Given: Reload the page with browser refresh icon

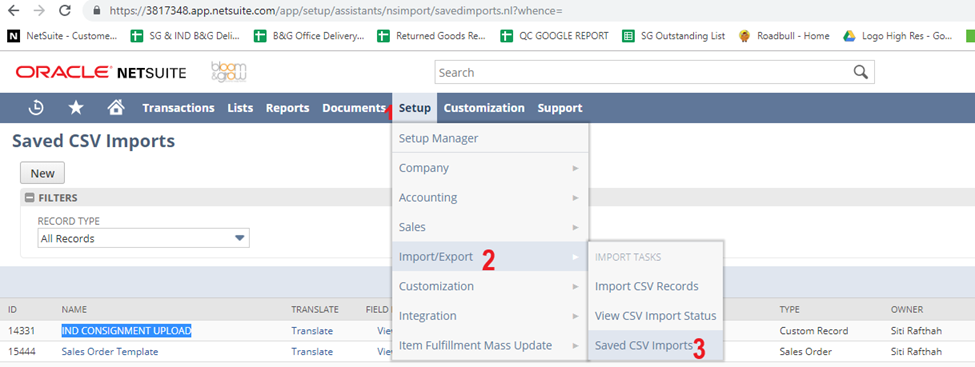Looking at the screenshot, I should (x=63, y=11).
